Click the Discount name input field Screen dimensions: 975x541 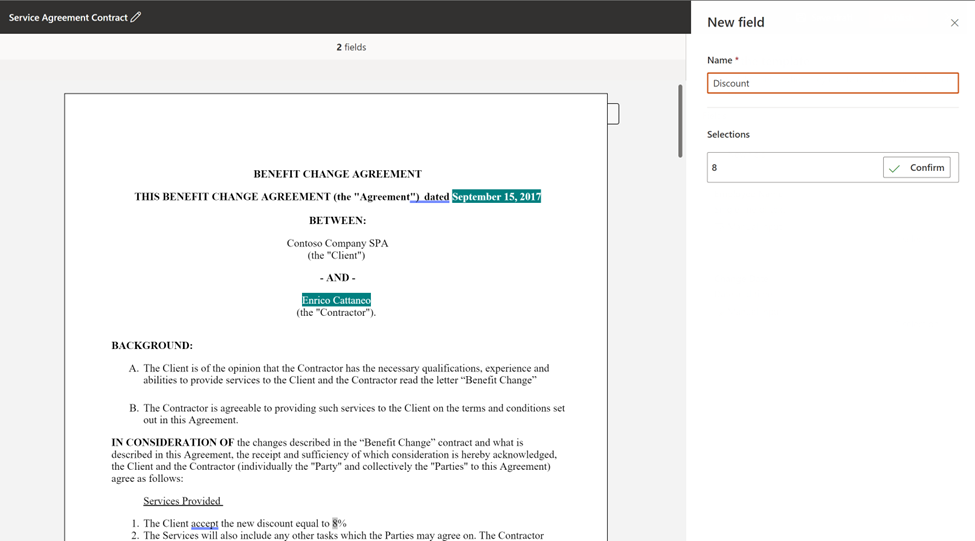(x=832, y=83)
